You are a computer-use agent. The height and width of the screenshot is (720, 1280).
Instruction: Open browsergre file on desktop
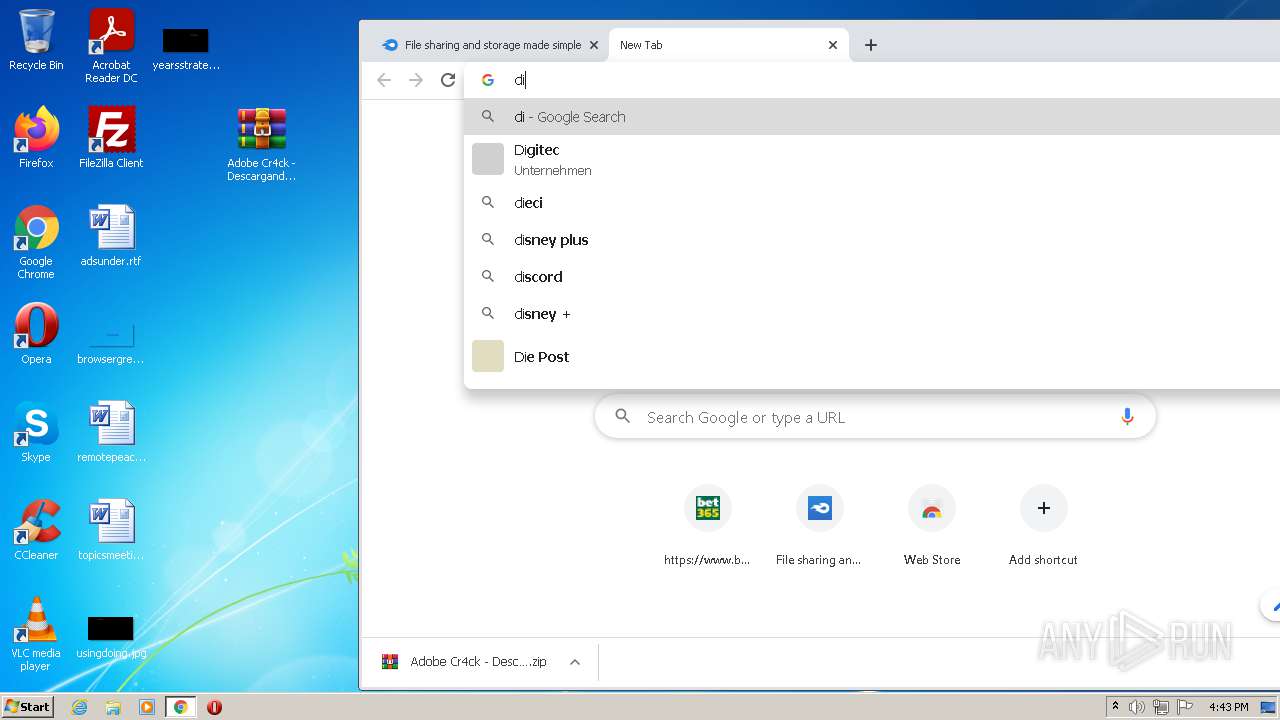(x=111, y=342)
